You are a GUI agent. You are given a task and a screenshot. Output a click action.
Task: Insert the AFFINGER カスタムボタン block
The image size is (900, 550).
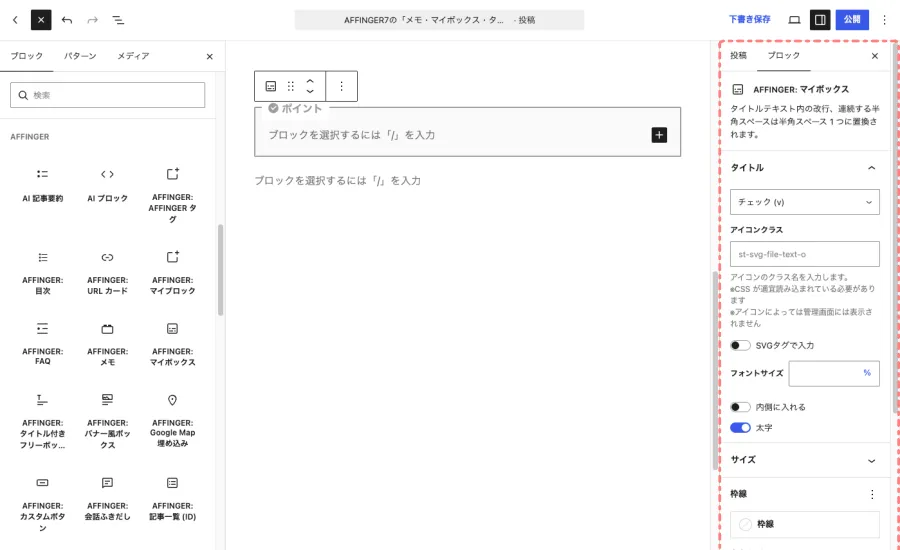coord(42,504)
